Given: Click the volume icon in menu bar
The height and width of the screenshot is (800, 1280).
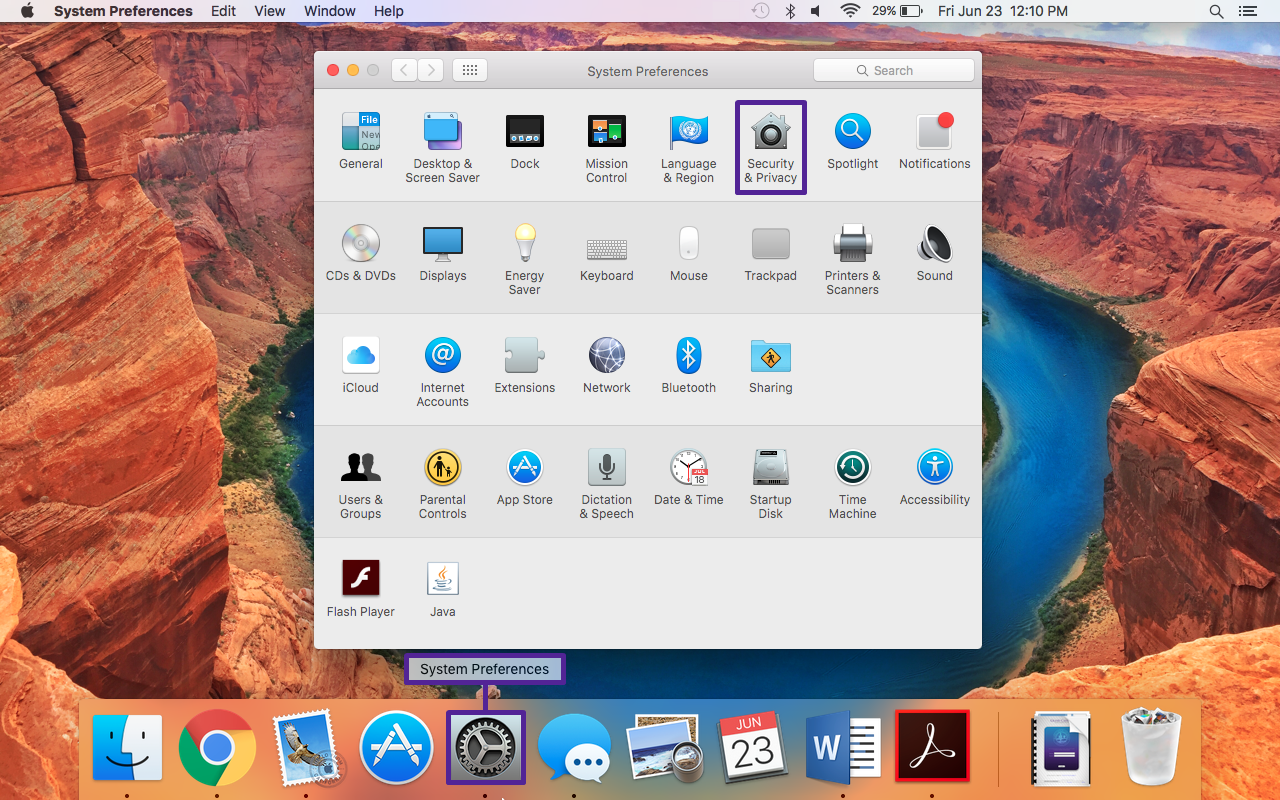Looking at the screenshot, I should 816,11.
